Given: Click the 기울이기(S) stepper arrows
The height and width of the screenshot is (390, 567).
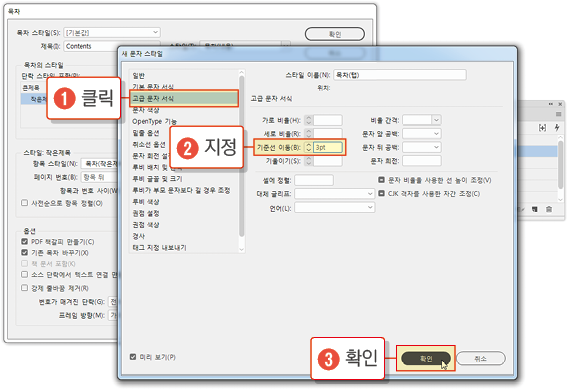Looking at the screenshot, I should (308, 160).
